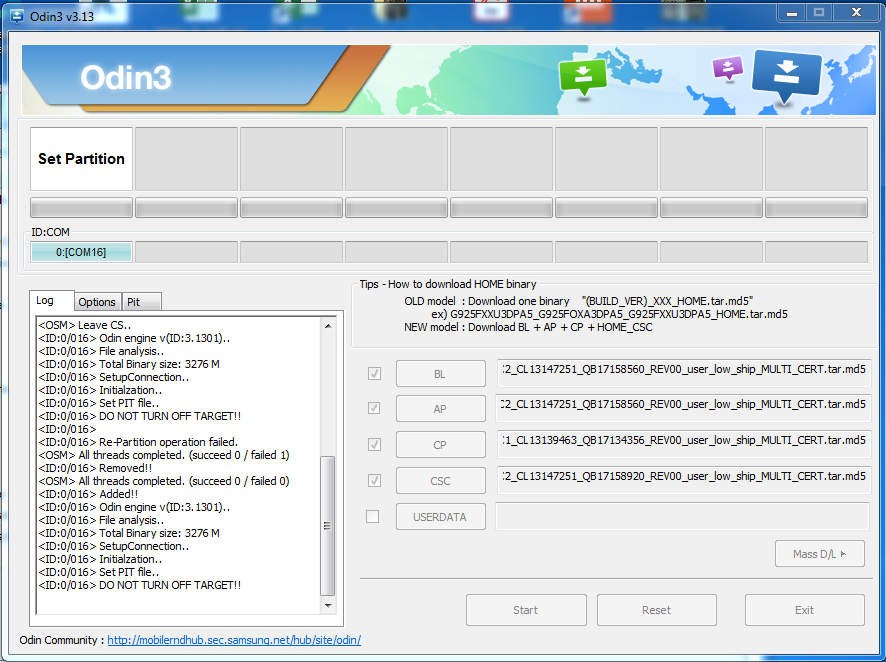Click the log scrollbar up arrow
The image size is (886, 662).
click(x=328, y=326)
